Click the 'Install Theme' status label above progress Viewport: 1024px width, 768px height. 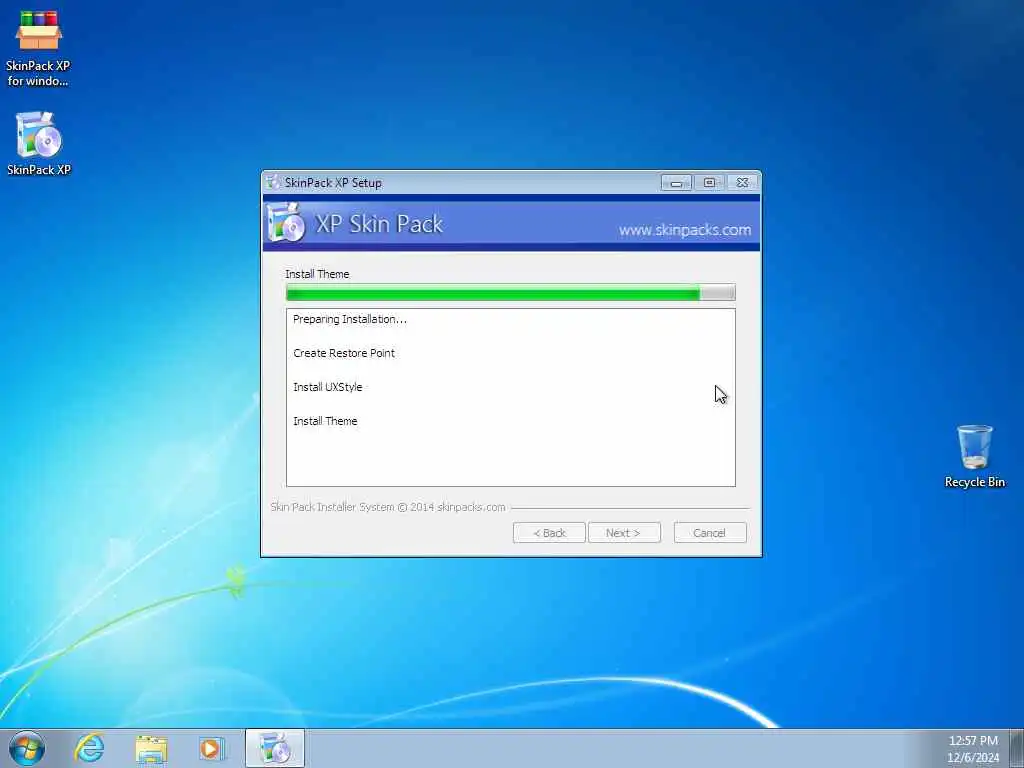point(317,274)
